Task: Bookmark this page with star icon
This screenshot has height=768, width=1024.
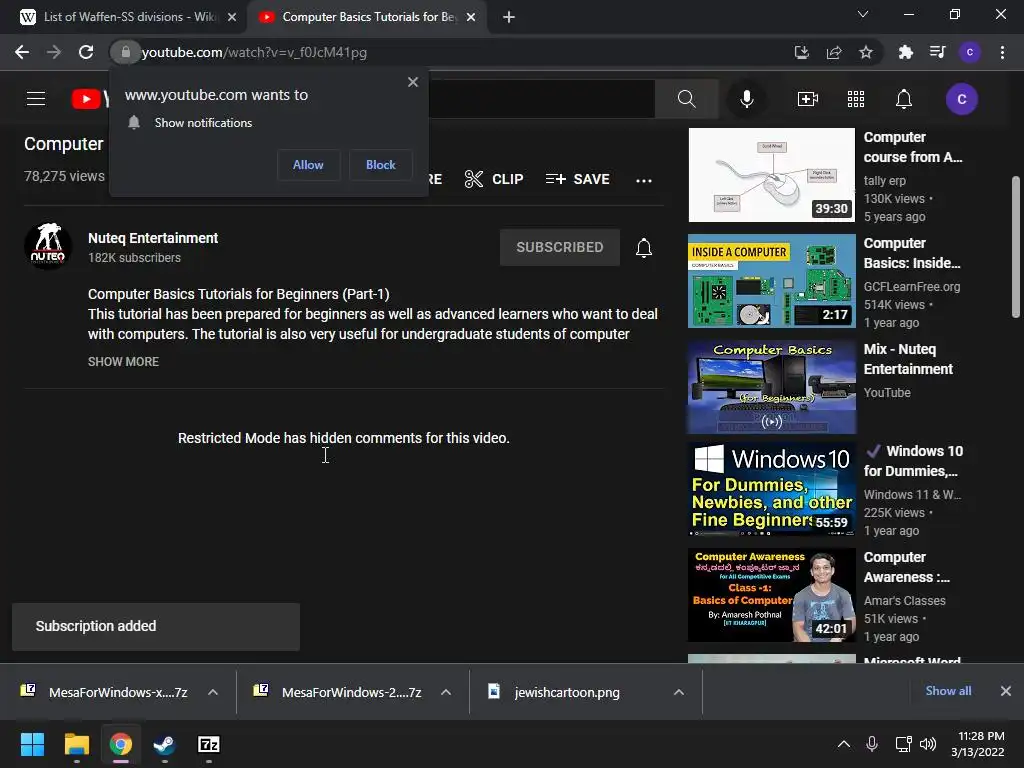Action: pyautogui.click(x=866, y=52)
